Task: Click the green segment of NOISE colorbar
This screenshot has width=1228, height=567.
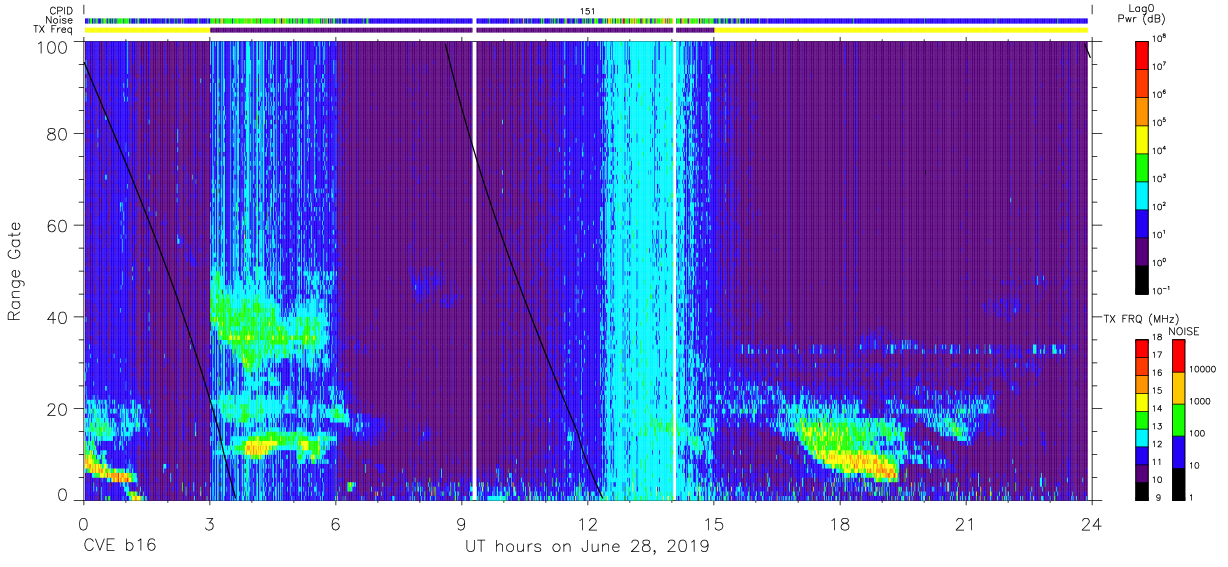Action: coord(1177,419)
